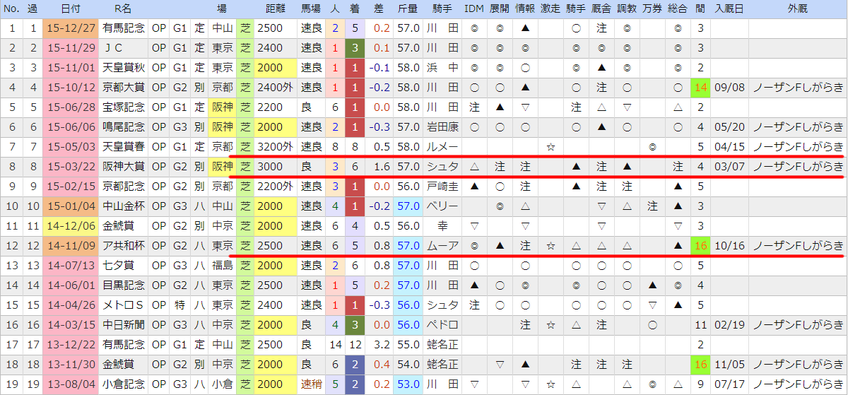Click stable-entry date 07/17

(728, 384)
